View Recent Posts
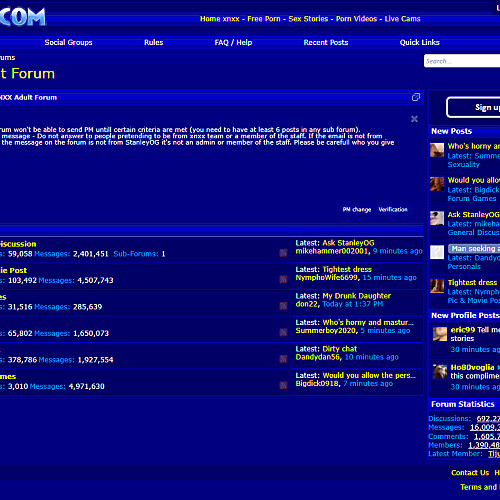500x500 pixels. [326, 42]
